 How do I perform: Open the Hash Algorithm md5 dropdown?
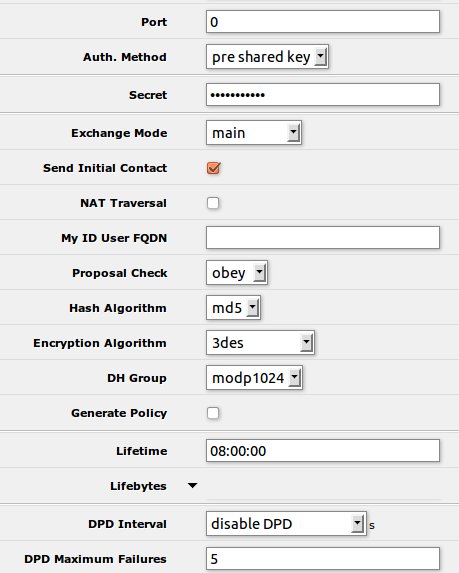[x=233, y=308]
